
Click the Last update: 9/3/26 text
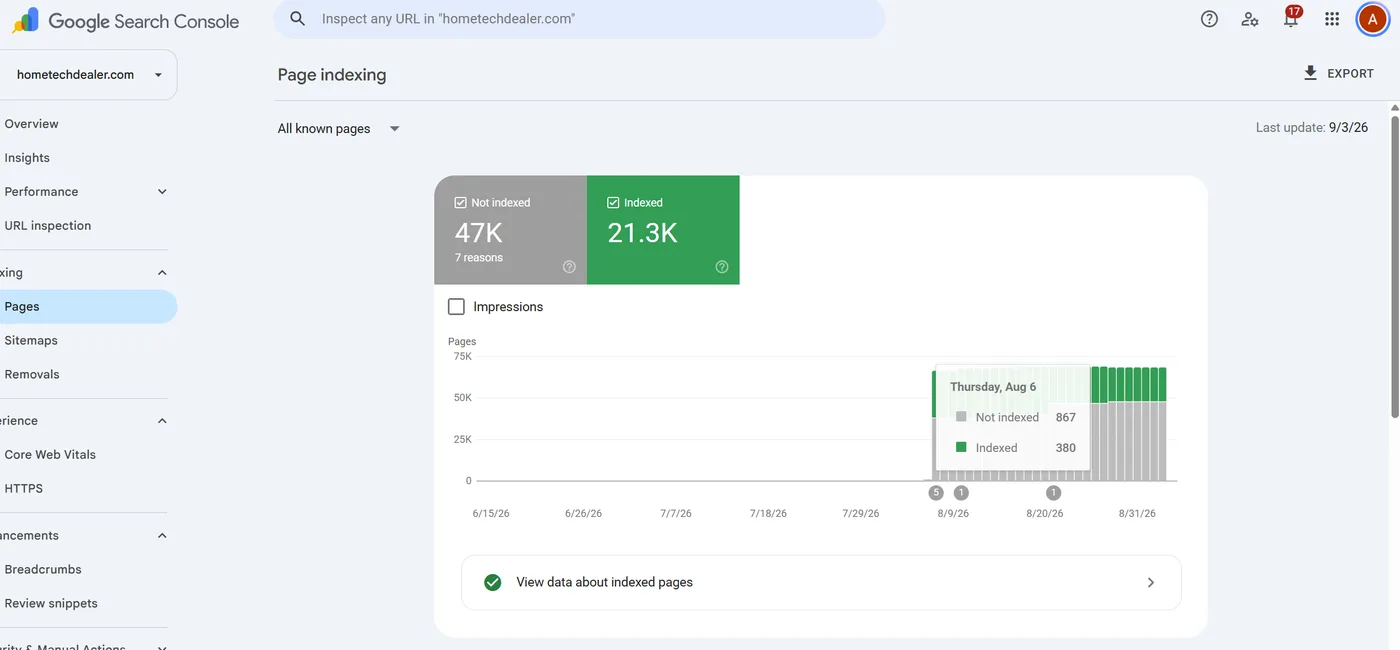click(1312, 128)
